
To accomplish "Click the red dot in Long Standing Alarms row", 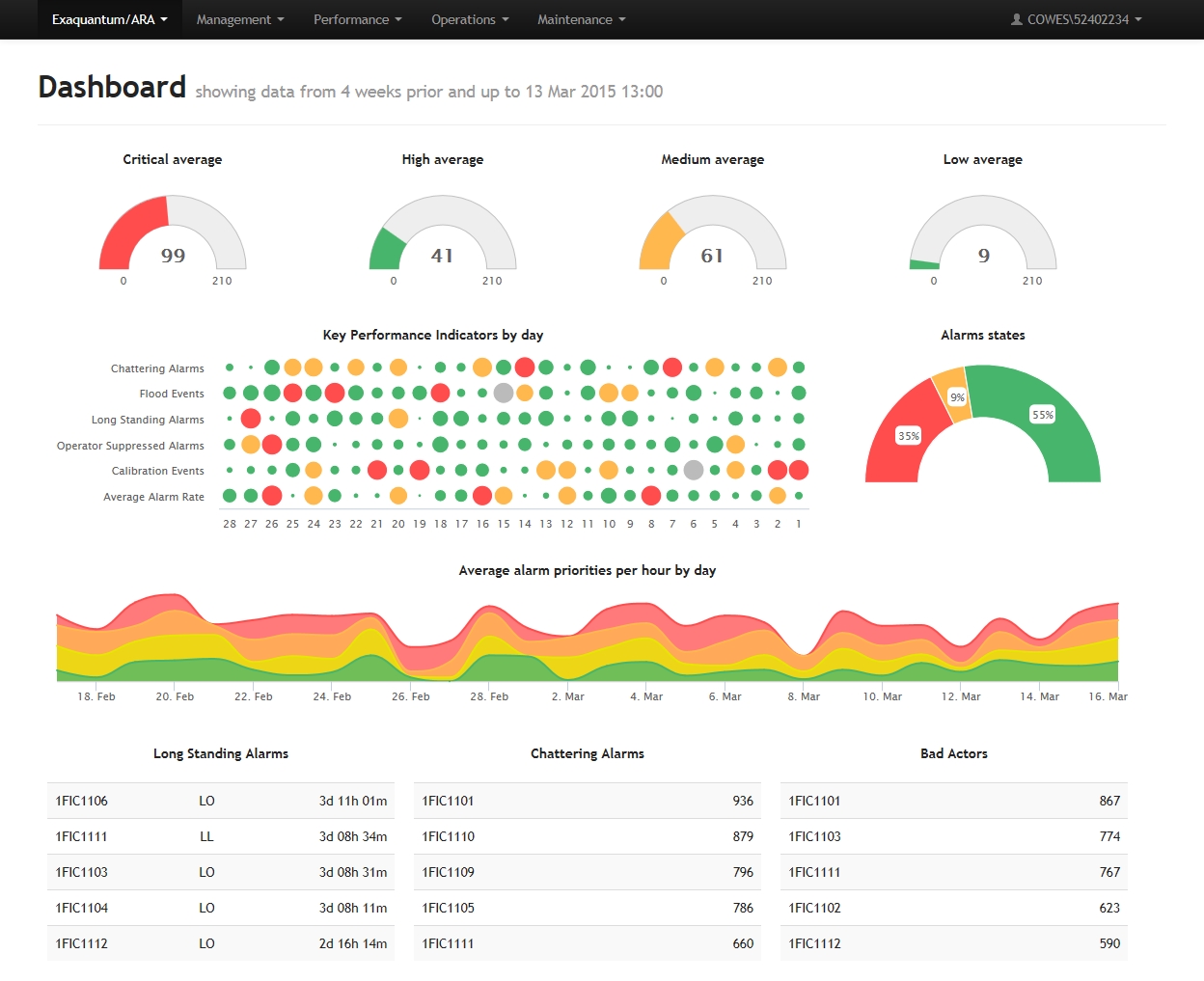I will (x=250, y=419).
